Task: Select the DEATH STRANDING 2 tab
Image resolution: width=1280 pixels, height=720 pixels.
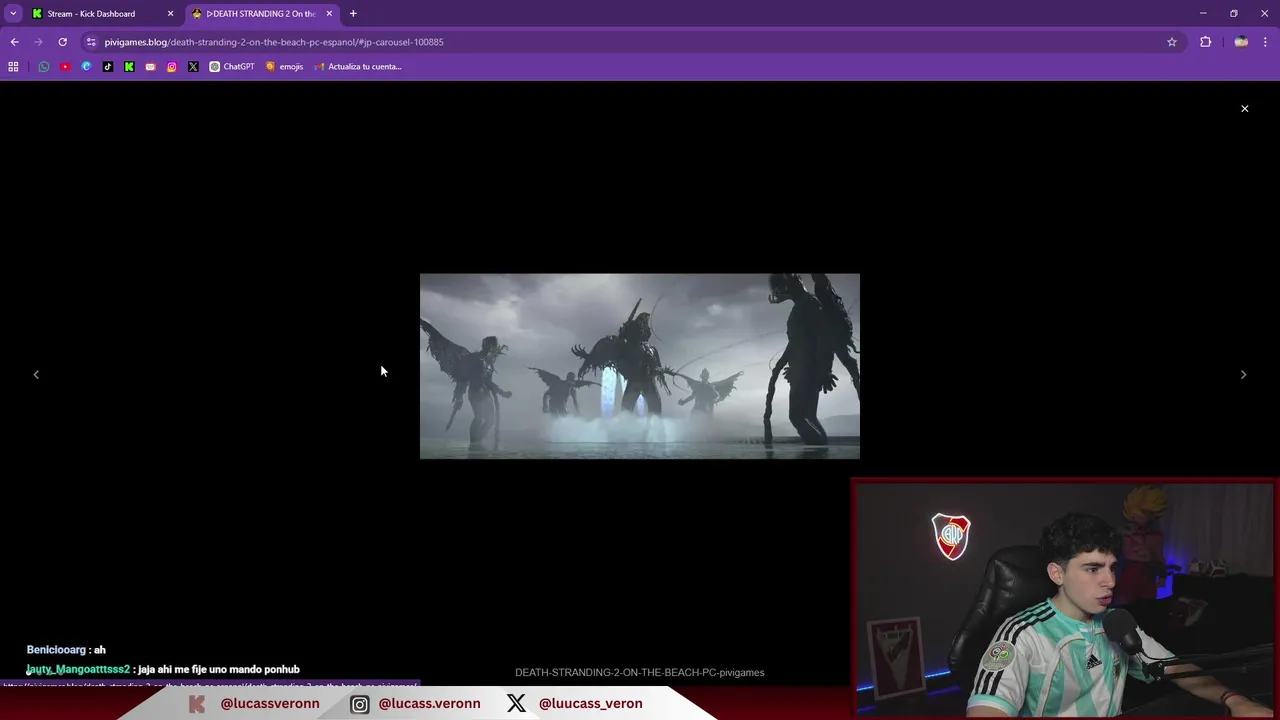Action: click(x=262, y=13)
